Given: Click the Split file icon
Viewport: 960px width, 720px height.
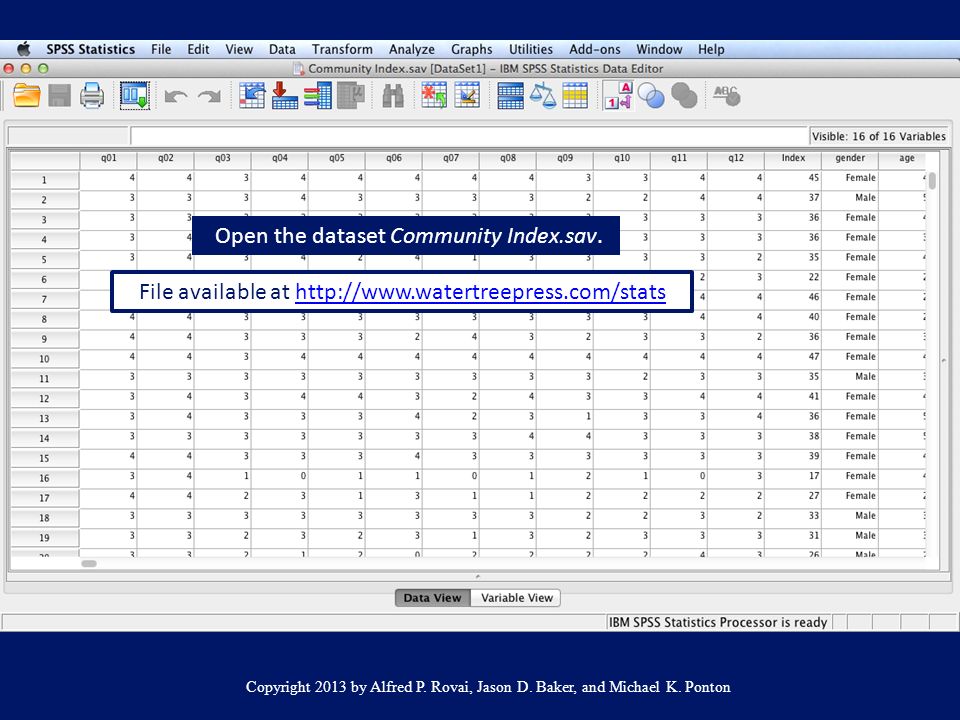Looking at the screenshot, I should [x=510, y=96].
